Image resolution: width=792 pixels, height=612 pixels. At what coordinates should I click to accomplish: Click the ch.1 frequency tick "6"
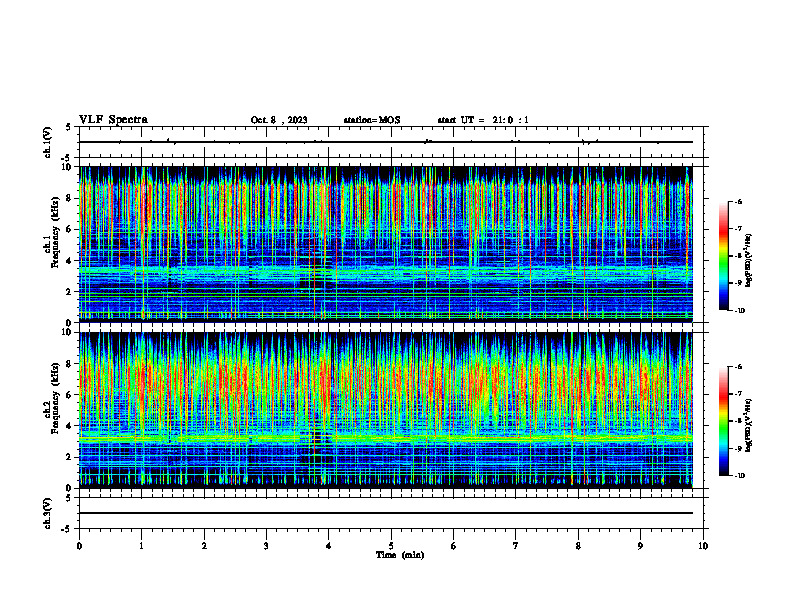(70, 230)
